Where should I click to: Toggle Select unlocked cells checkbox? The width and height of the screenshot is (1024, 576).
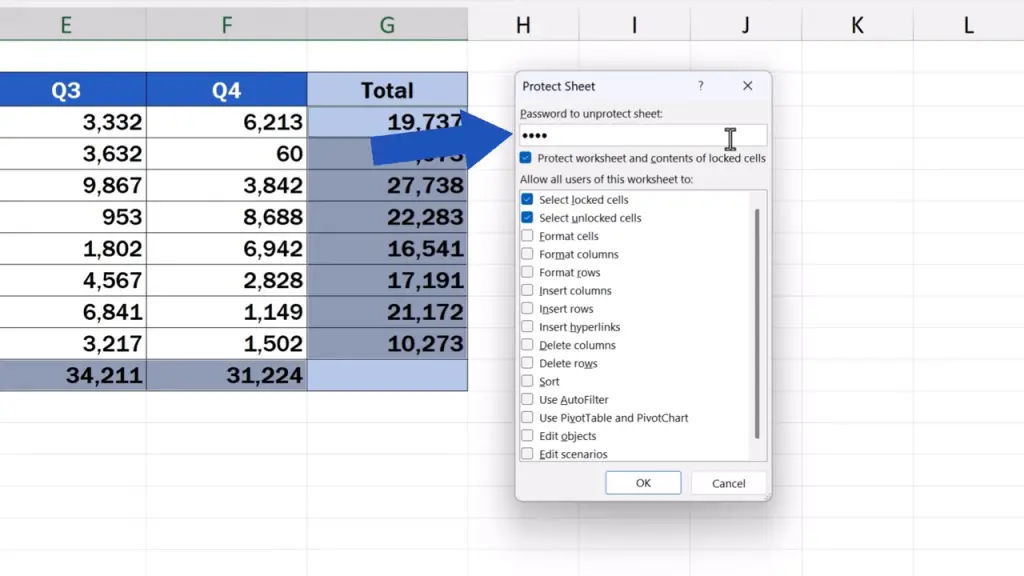click(528, 218)
